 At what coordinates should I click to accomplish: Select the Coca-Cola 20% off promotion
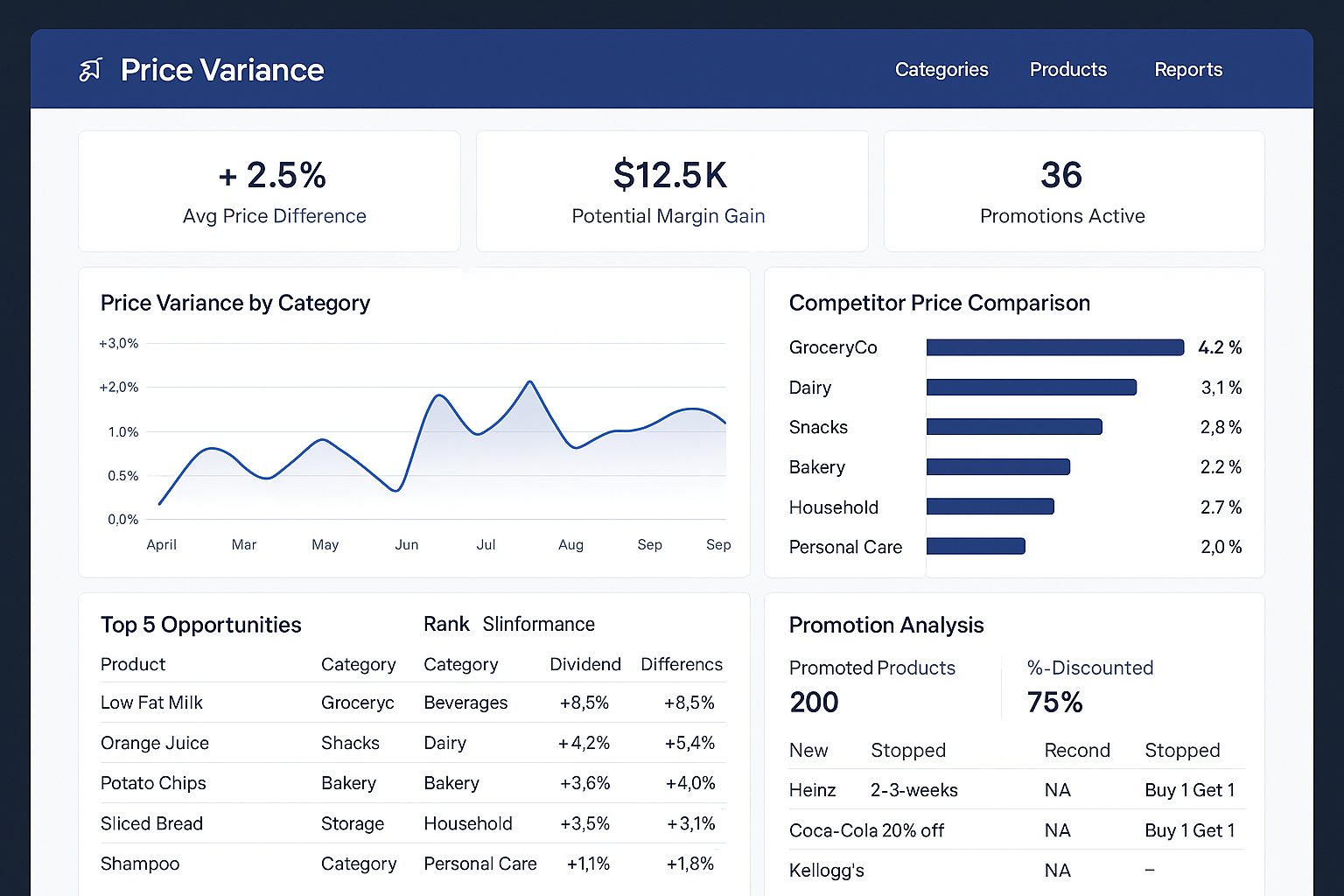[866, 830]
